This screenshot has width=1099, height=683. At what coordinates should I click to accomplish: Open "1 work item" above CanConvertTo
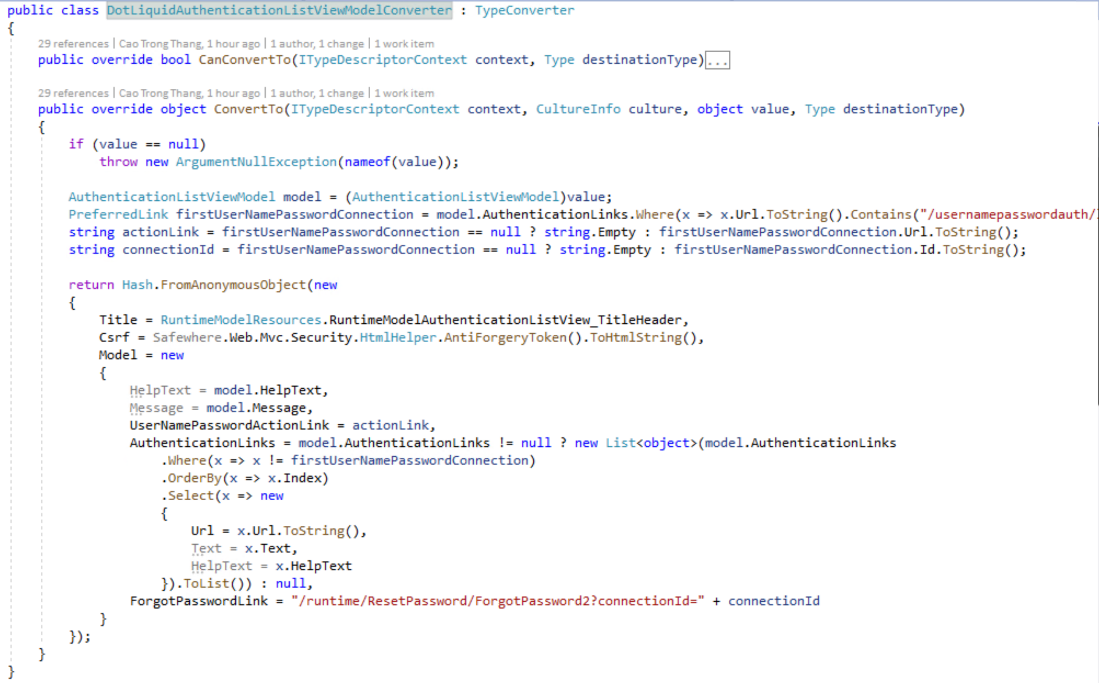coord(404,44)
